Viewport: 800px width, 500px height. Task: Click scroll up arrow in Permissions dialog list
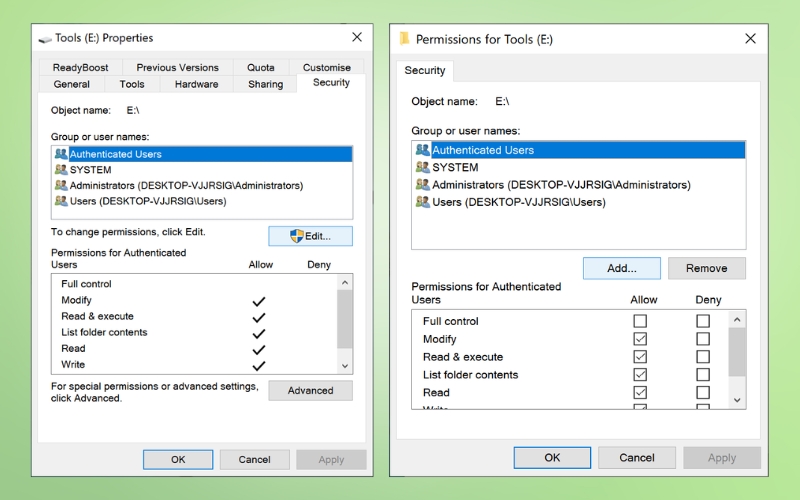point(738,319)
